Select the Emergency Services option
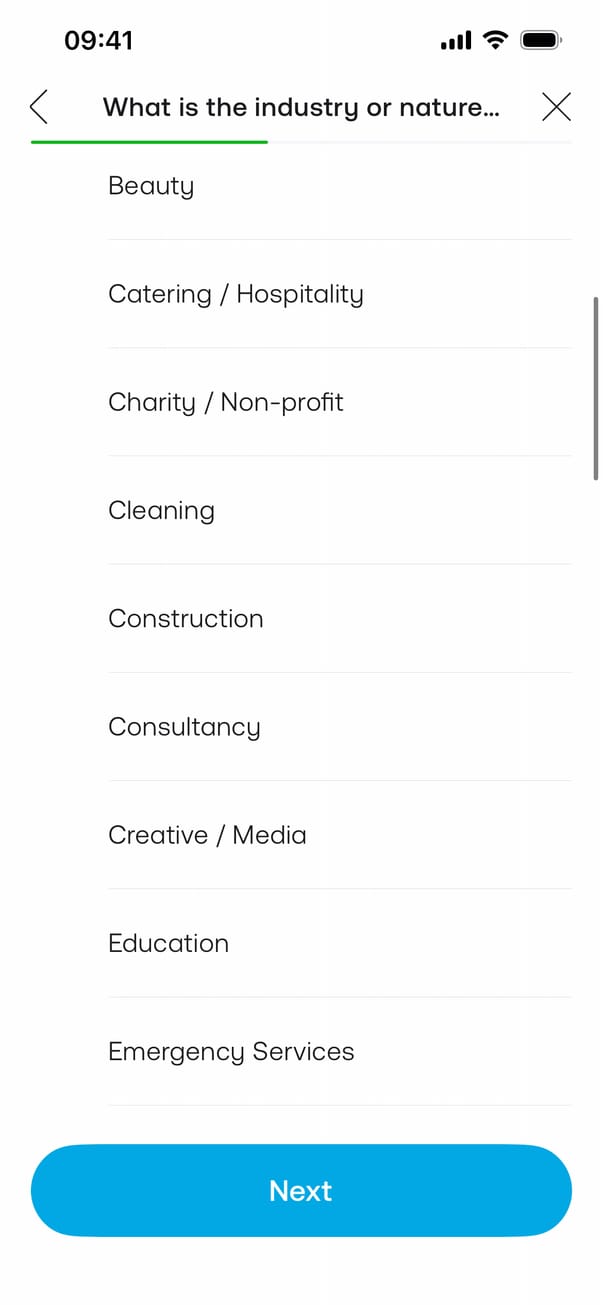 [231, 1051]
